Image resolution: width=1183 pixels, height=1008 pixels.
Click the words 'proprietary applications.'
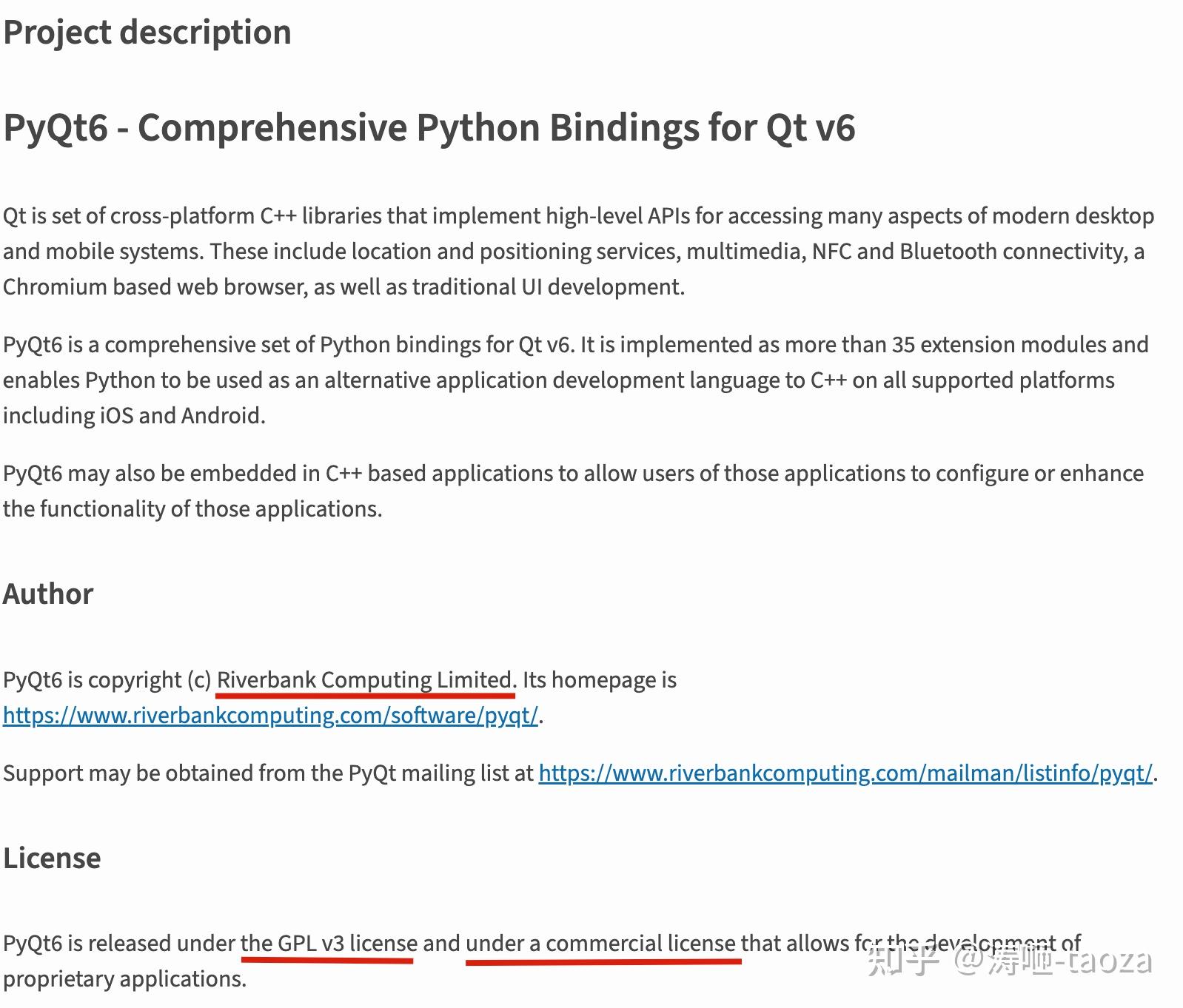[124, 978]
